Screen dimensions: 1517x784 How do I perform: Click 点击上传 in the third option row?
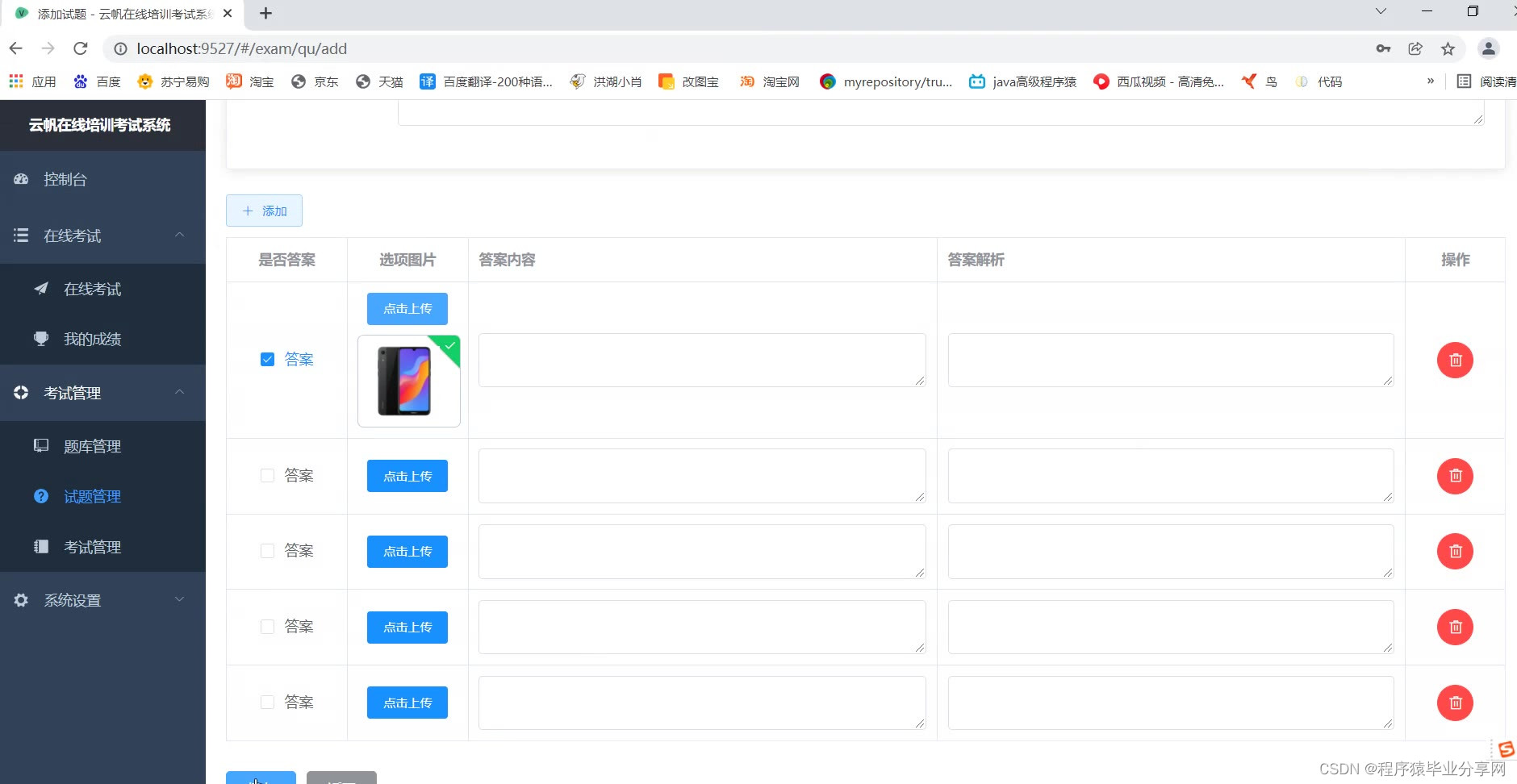click(407, 552)
